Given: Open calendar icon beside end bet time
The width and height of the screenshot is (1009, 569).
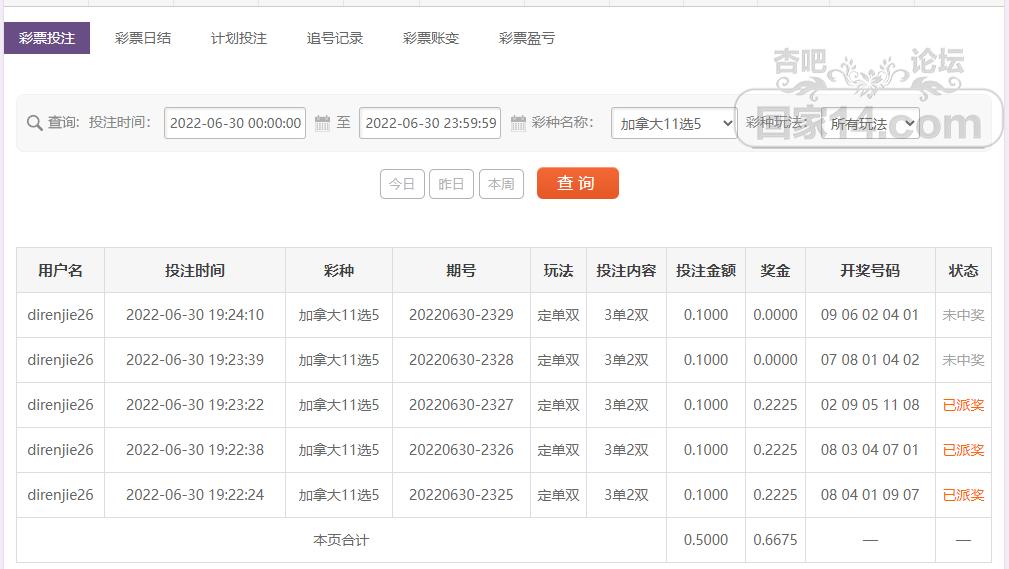Looking at the screenshot, I should coord(518,122).
